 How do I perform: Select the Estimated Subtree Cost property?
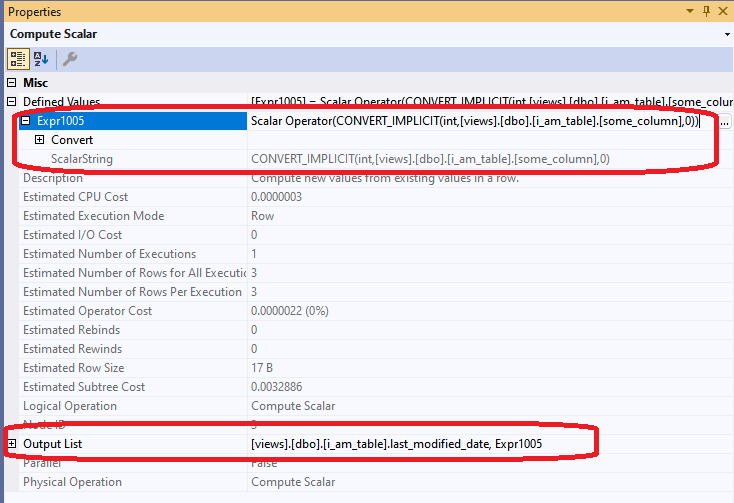[84, 387]
